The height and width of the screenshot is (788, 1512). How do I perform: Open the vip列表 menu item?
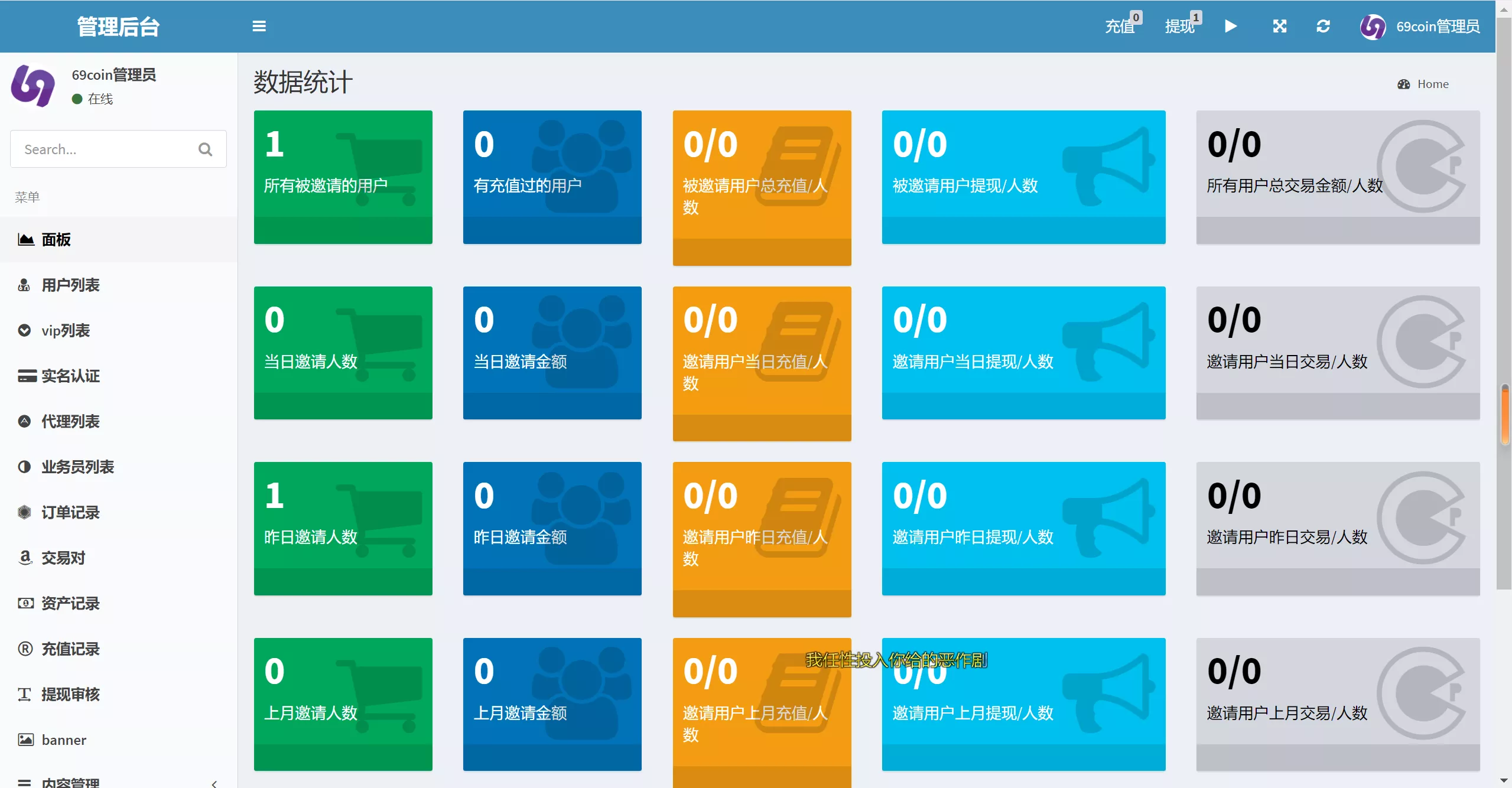tap(65, 330)
